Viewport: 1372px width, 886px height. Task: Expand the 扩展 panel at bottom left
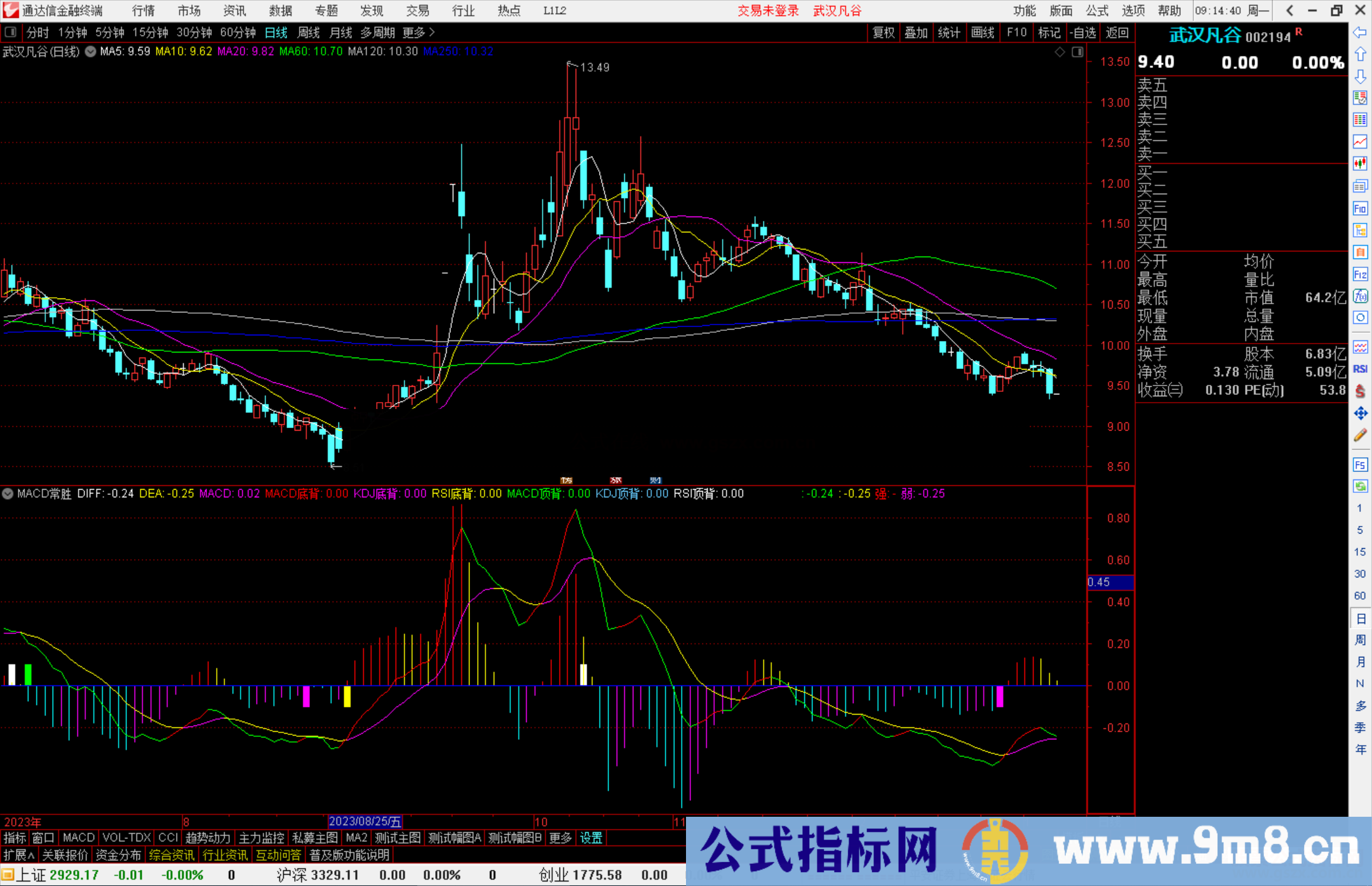(18, 854)
